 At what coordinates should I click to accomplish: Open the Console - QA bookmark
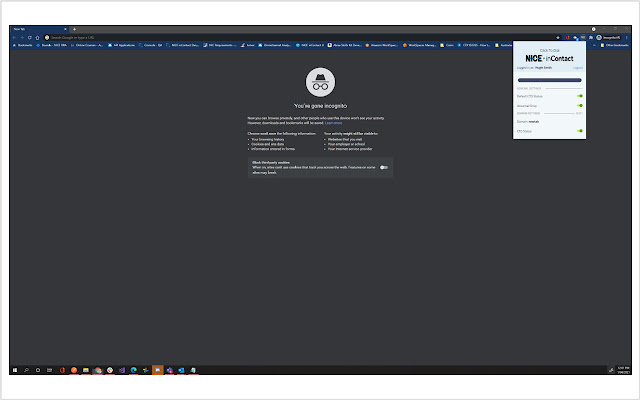[x=150, y=45]
